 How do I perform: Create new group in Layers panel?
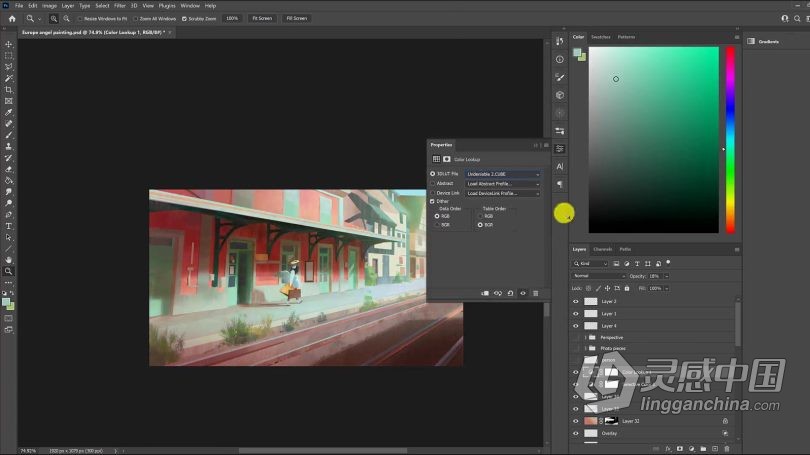(x=703, y=449)
